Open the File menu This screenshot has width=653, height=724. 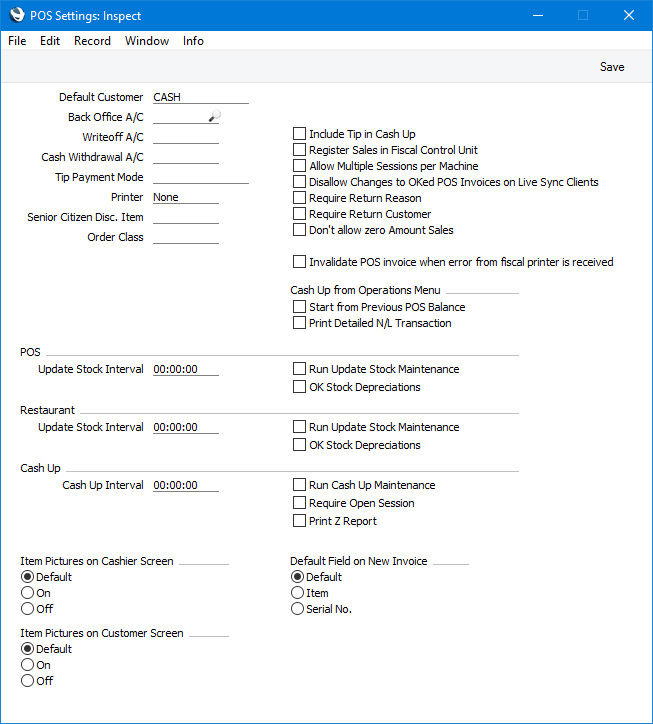tap(17, 41)
